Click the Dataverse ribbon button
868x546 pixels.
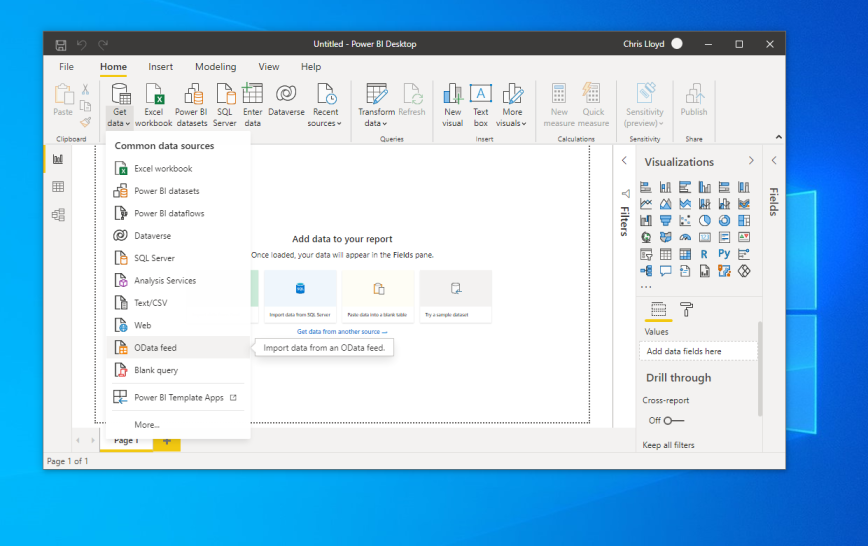(x=286, y=100)
